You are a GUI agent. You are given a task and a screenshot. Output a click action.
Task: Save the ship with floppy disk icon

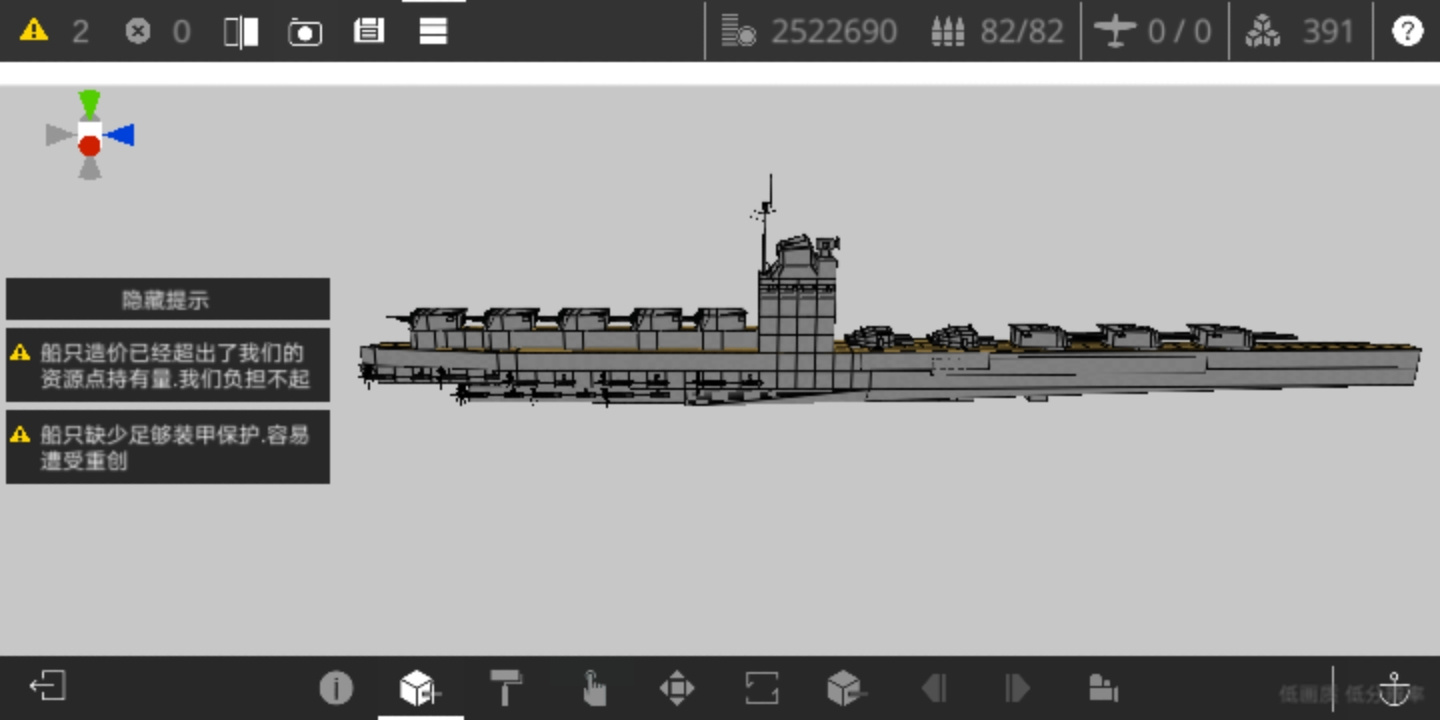click(369, 31)
